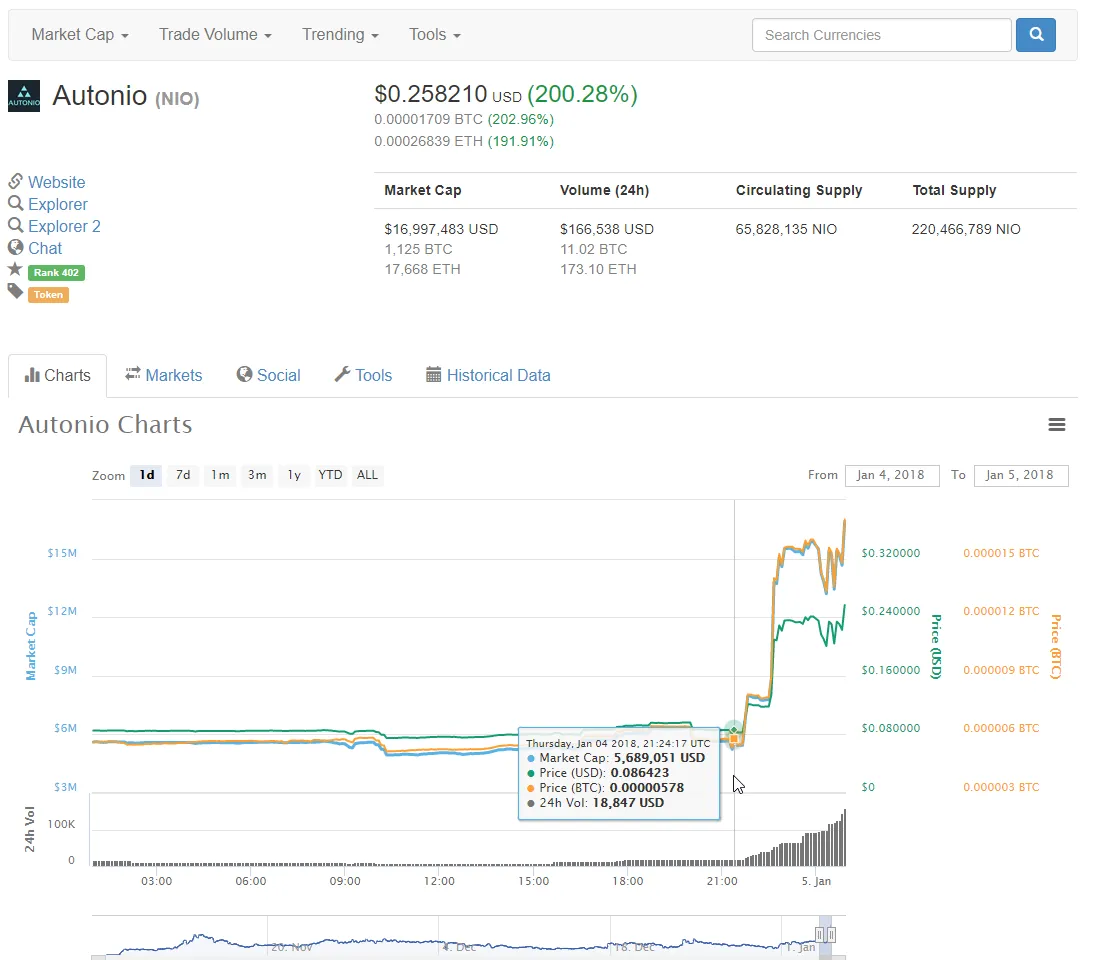The height and width of the screenshot is (960, 1102).
Task: Open the Social tab
Action: pyautogui.click(x=268, y=375)
